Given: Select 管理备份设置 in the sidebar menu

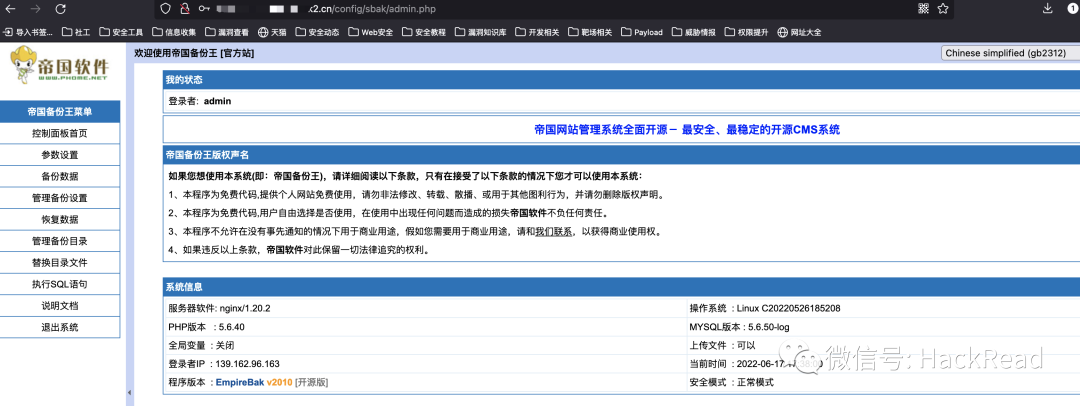Looking at the screenshot, I should 60,198.
